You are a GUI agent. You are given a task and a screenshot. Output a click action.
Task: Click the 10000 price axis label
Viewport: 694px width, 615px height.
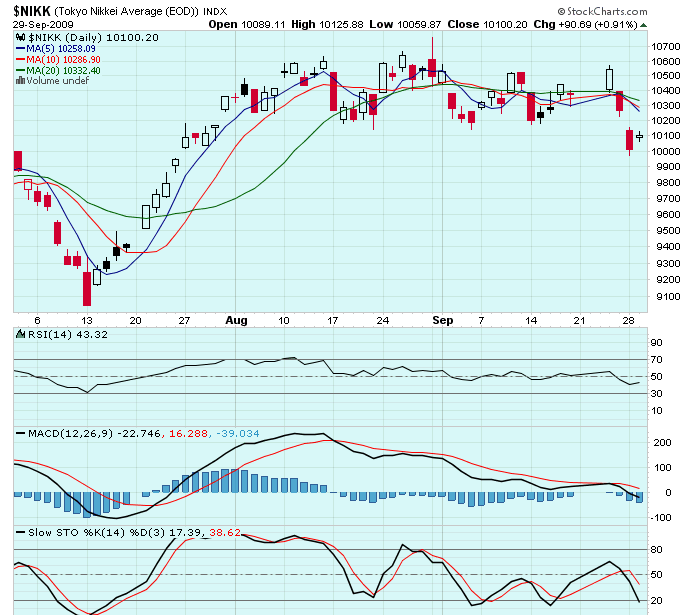click(x=665, y=151)
